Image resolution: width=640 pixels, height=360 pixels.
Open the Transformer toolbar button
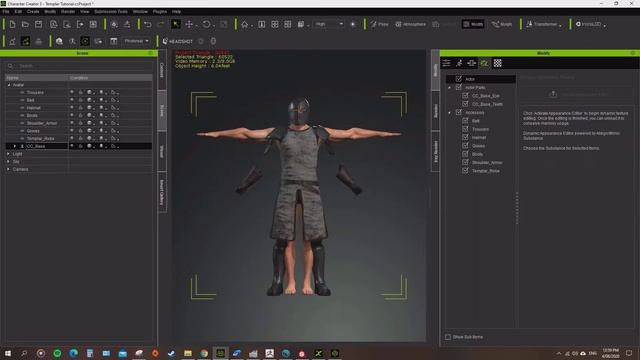543,24
